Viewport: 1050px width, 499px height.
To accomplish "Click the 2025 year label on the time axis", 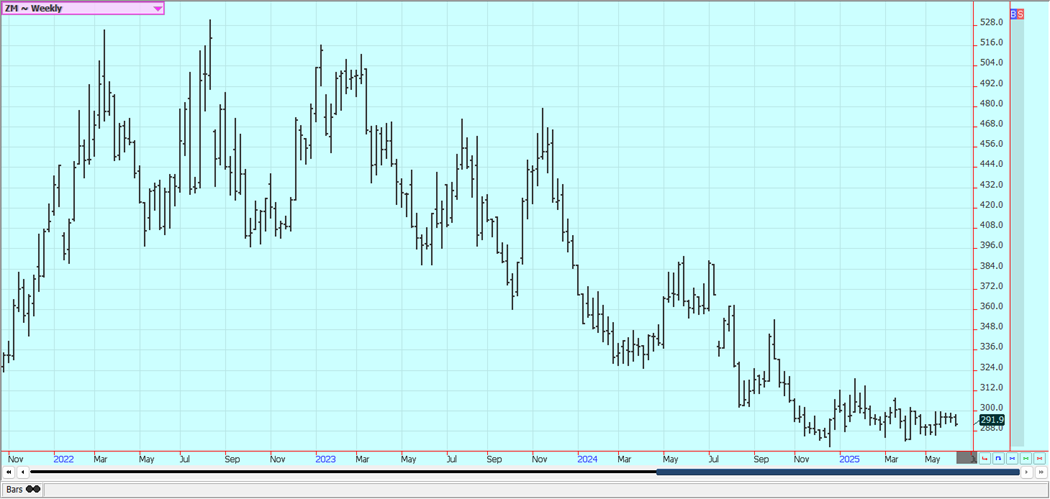I will [849, 459].
